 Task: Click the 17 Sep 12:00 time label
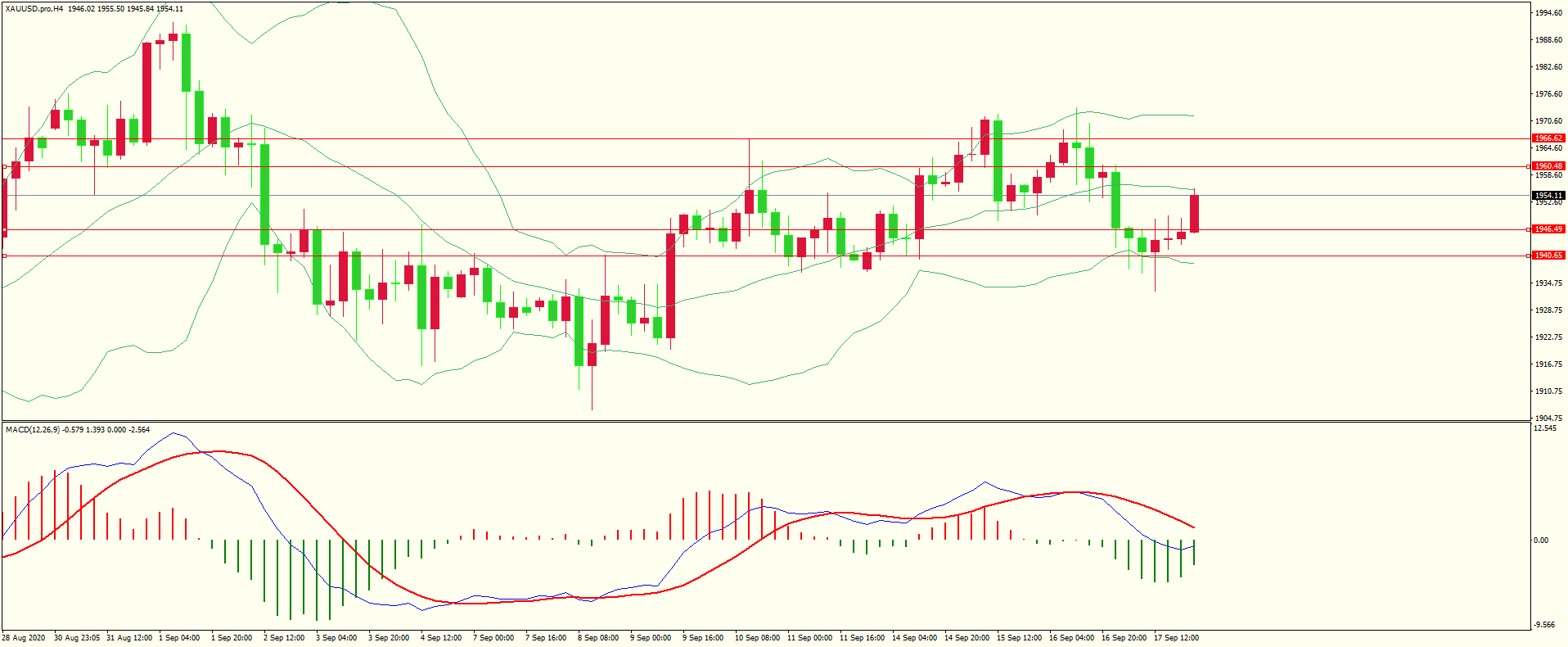(x=1177, y=637)
